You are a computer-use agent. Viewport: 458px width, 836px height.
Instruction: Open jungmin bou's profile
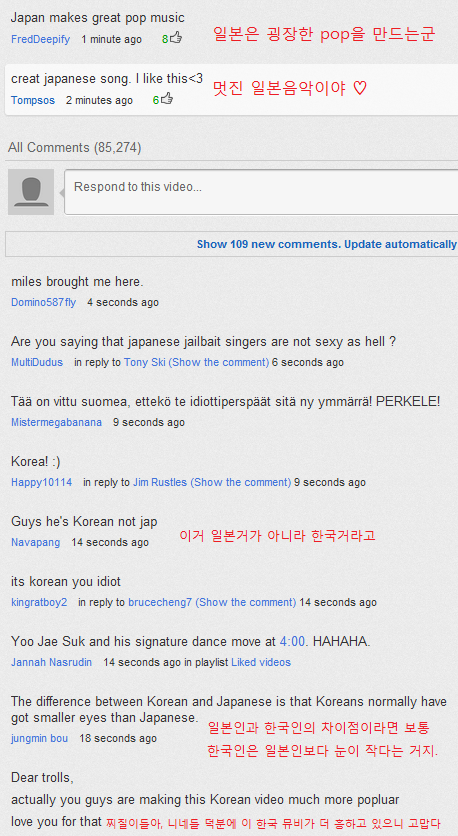pos(39,738)
